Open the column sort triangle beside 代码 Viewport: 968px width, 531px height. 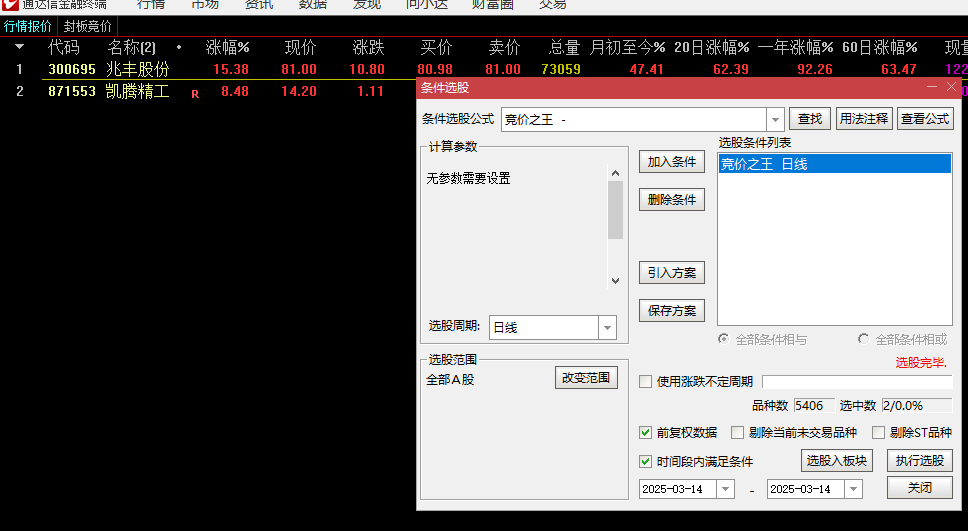(19, 47)
